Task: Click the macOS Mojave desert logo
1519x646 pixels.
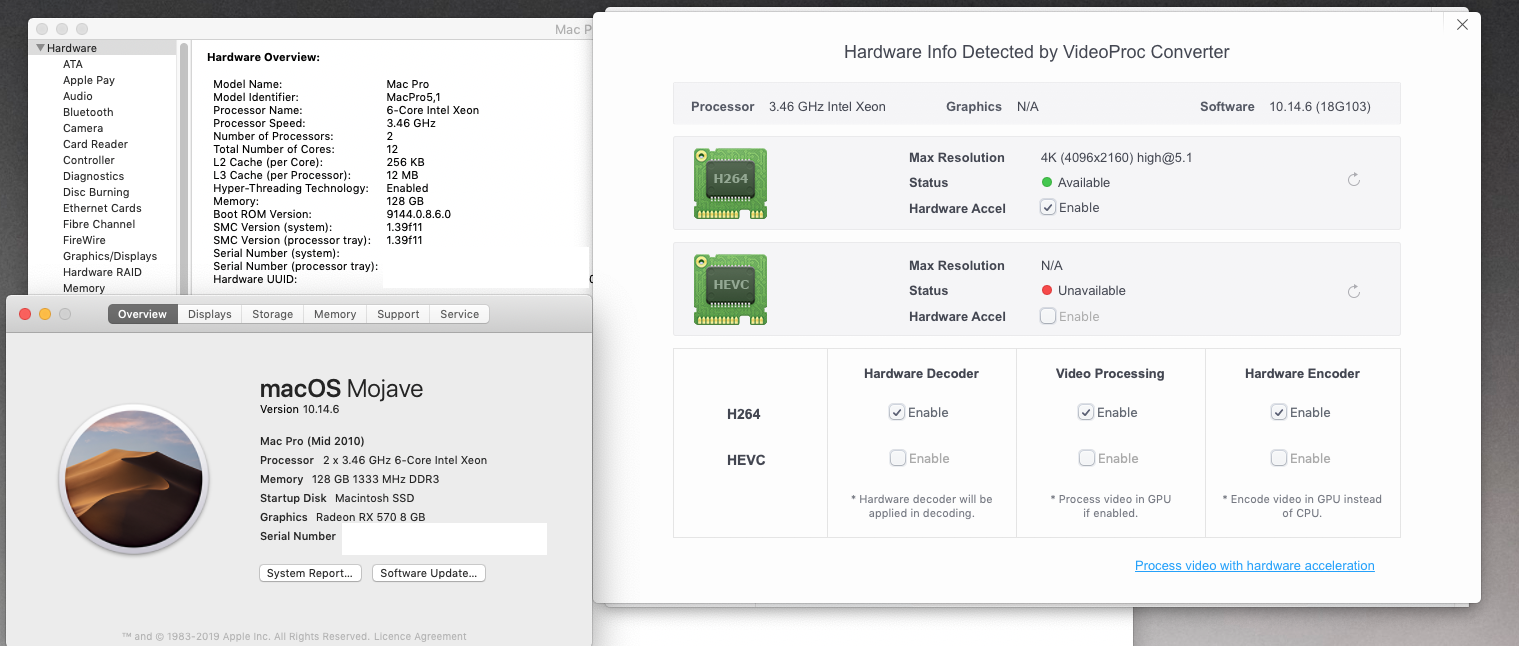Action: tap(133, 481)
